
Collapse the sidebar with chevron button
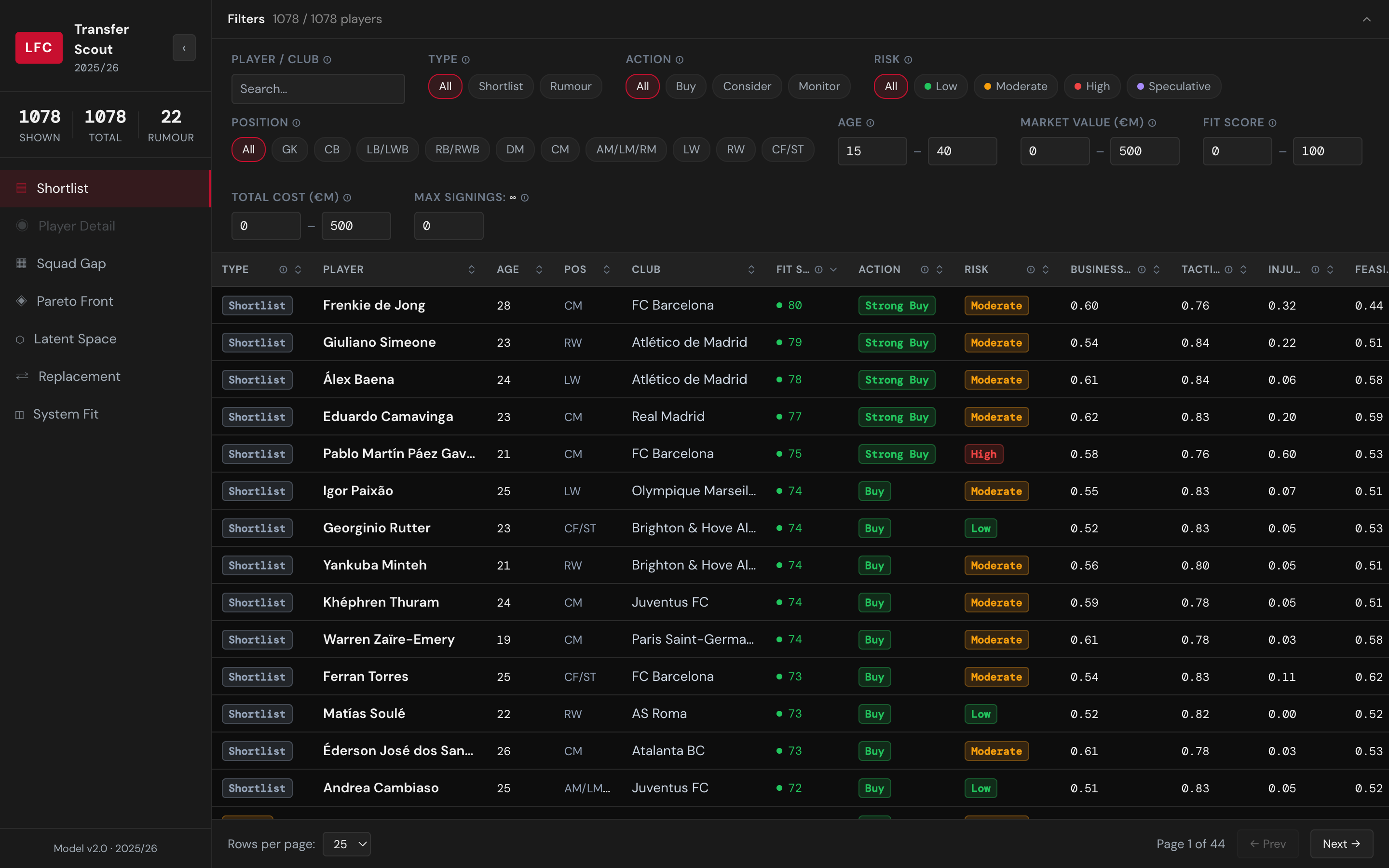184,48
